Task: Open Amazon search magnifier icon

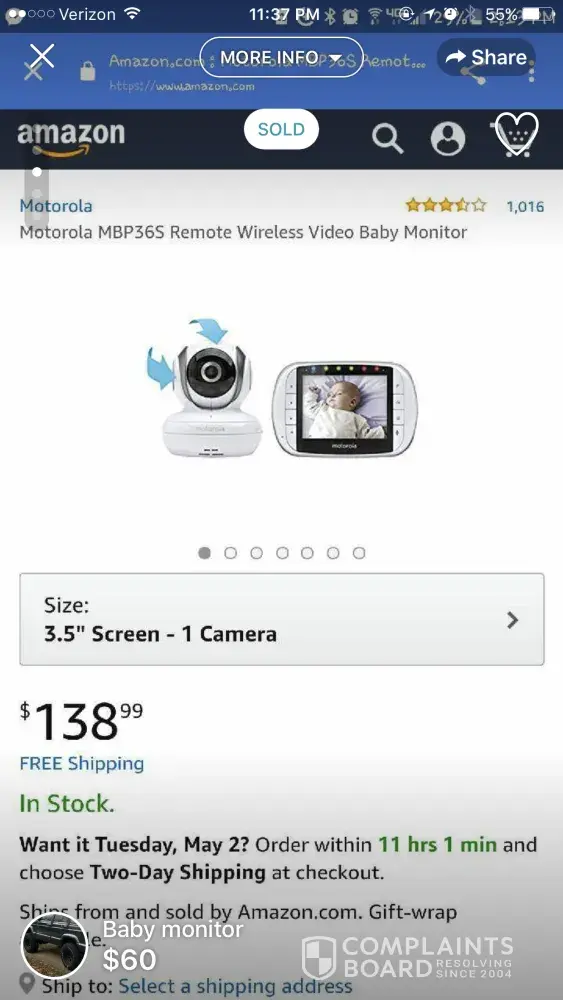Action: tap(388, 138)
